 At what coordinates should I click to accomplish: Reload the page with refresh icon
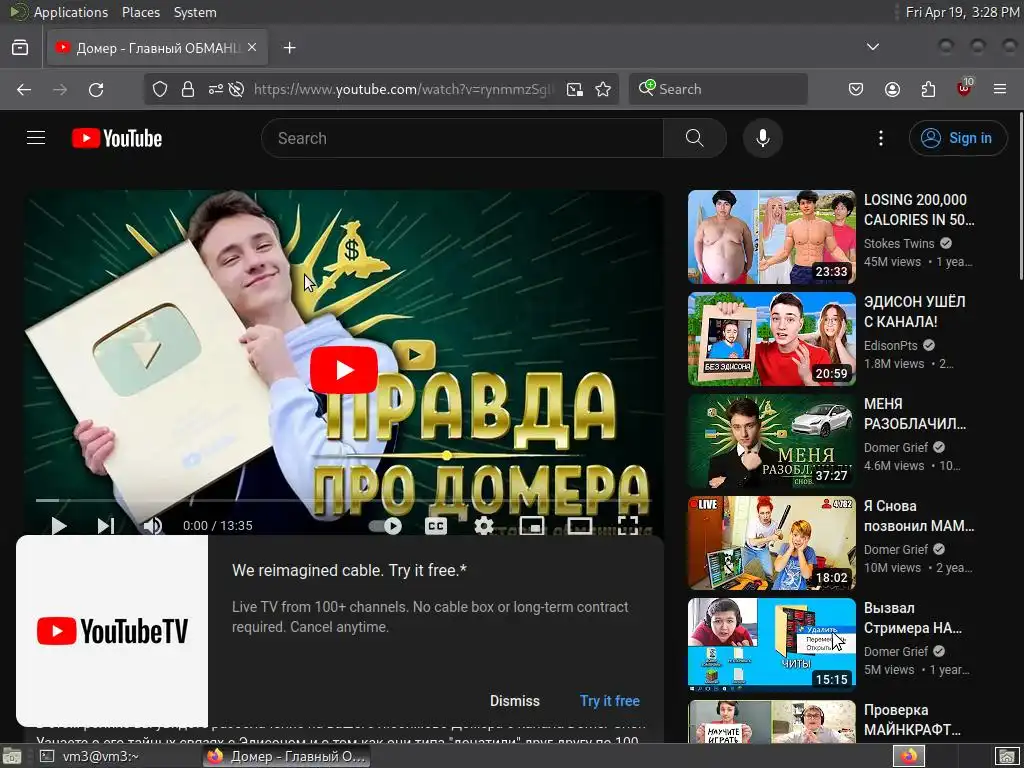point(96,89)
